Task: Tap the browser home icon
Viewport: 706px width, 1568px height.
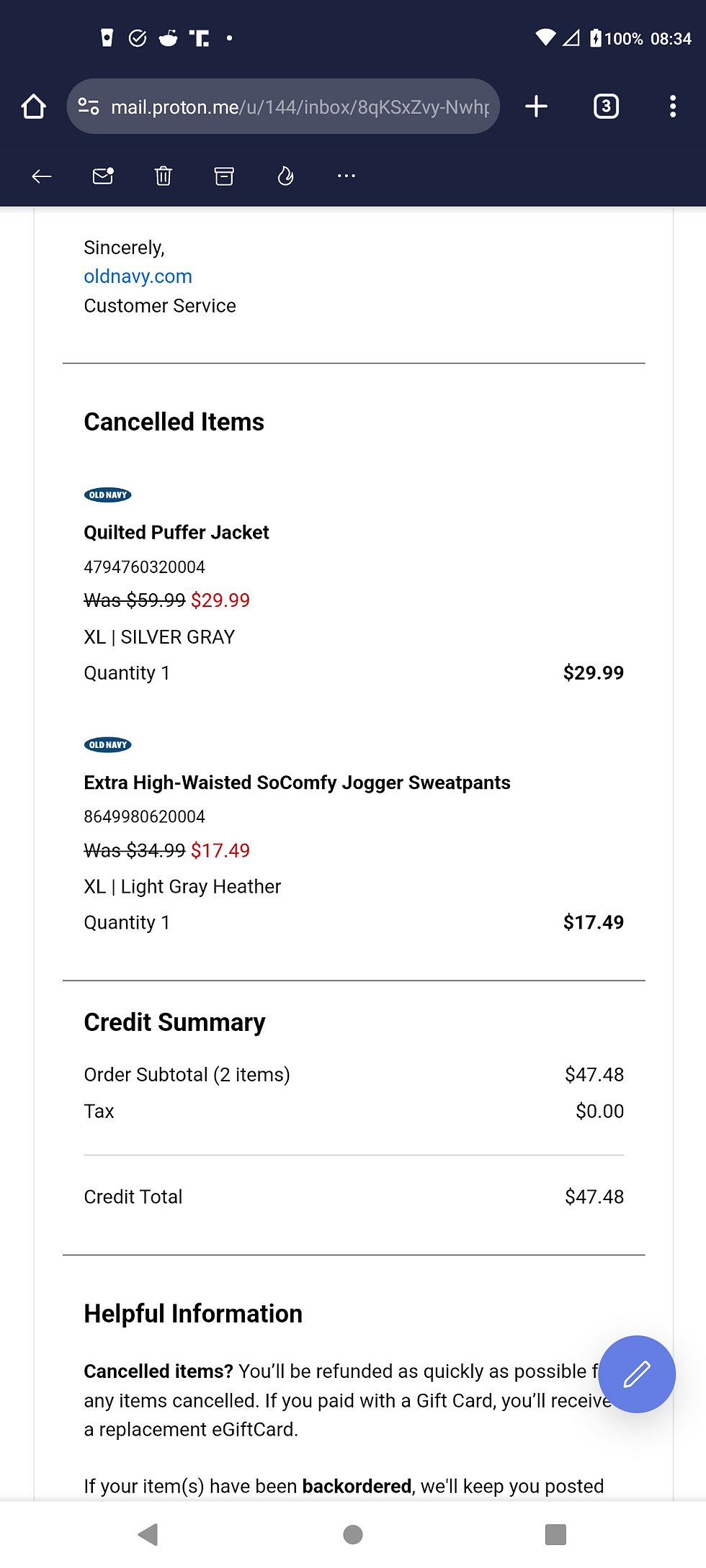Action: pos(34,107)
